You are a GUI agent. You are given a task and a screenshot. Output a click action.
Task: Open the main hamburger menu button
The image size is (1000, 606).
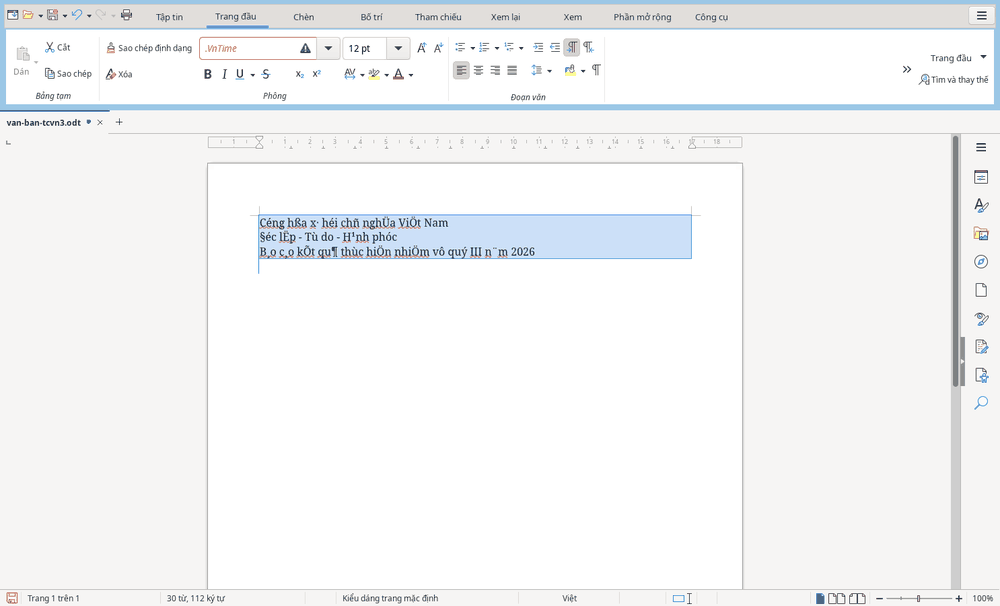coord(982,15)
